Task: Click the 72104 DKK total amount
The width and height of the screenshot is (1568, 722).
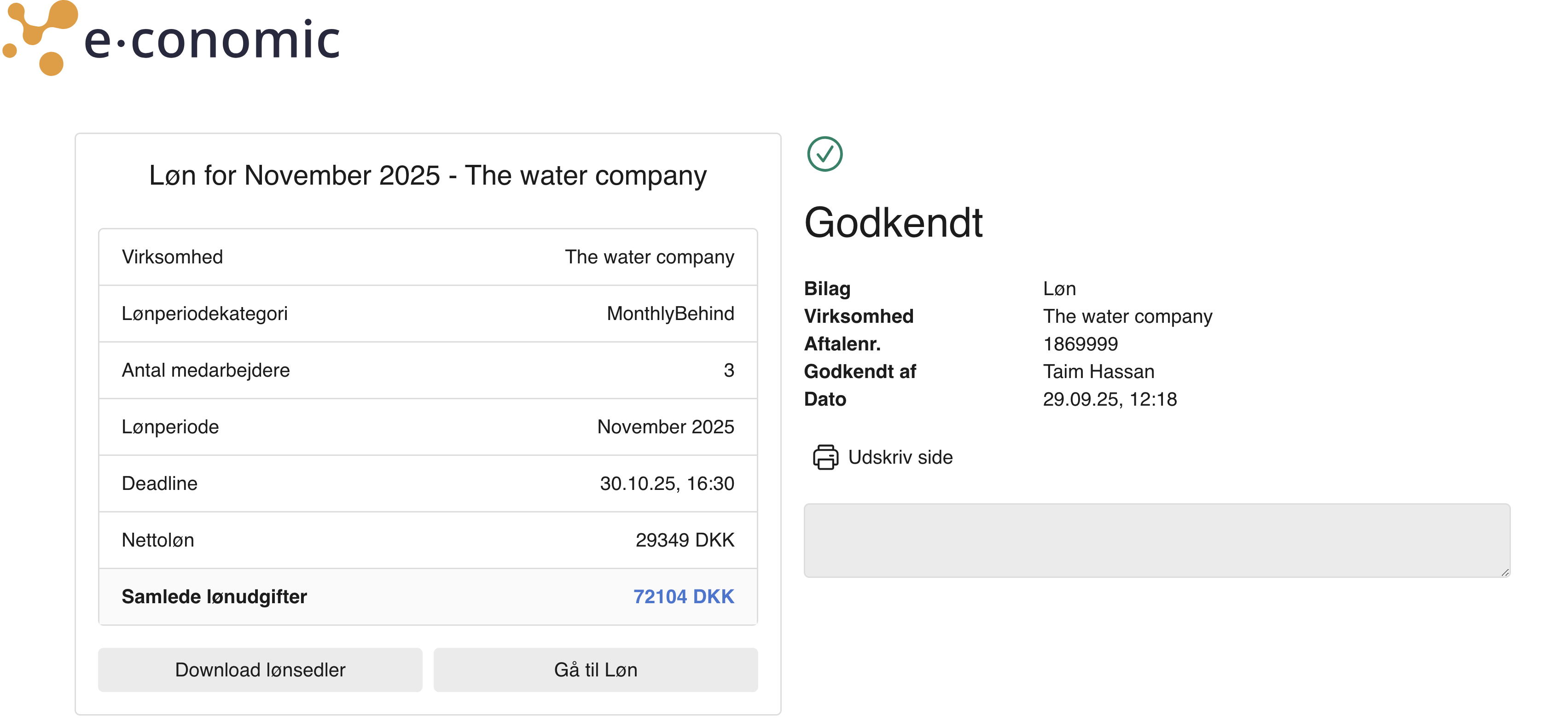Action: pyautogui.click(x=683, y=597)
